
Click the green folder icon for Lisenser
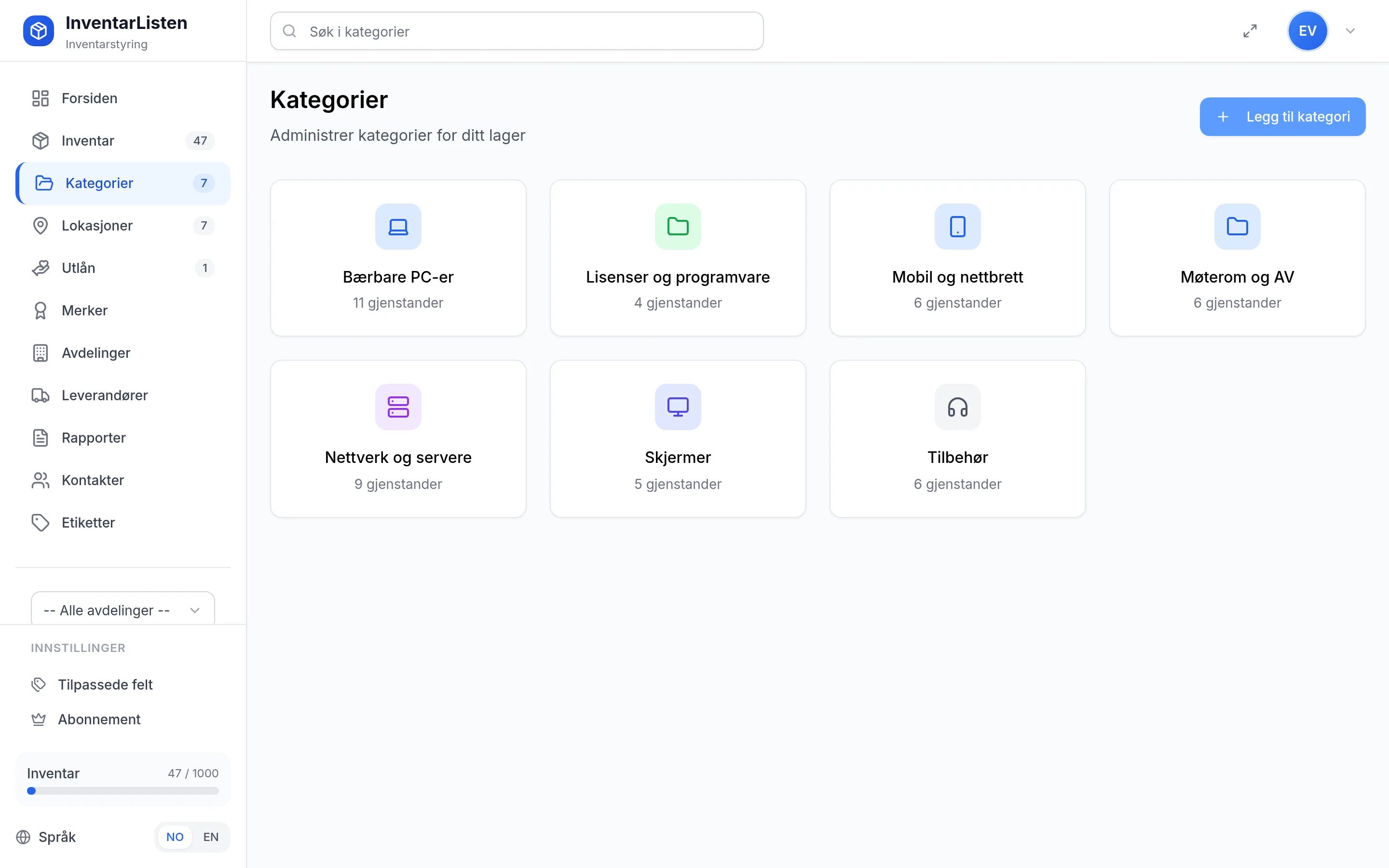click(x=678, y=227)
